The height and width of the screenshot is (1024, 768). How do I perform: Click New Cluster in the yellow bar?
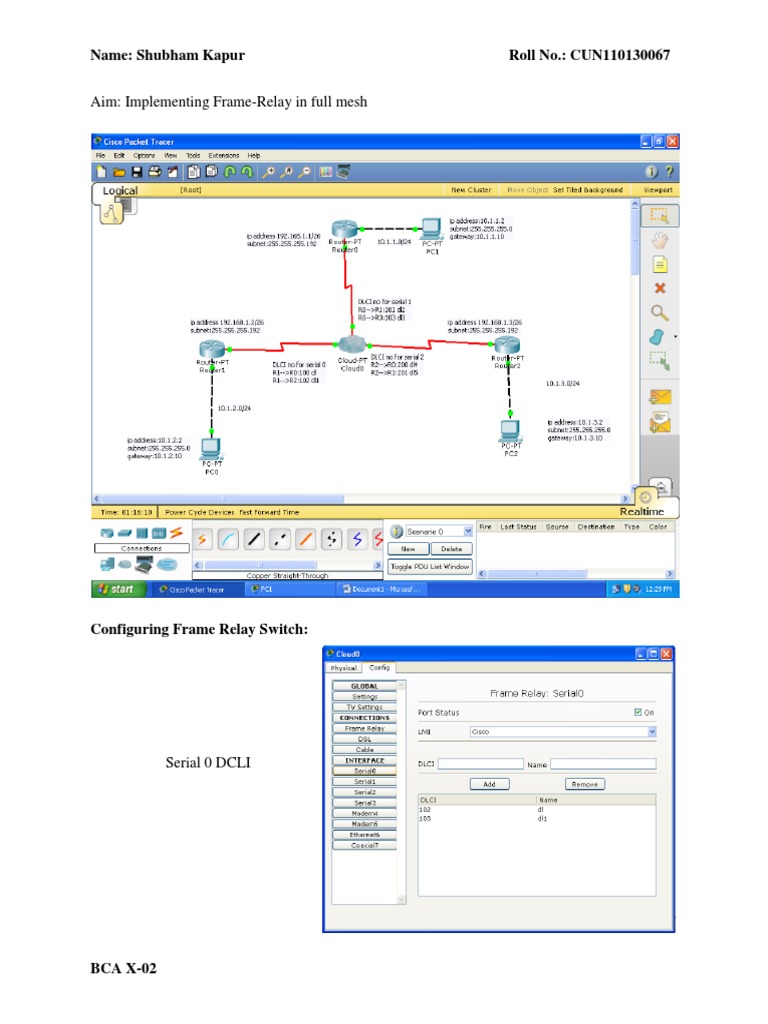[x=471, y=190]
